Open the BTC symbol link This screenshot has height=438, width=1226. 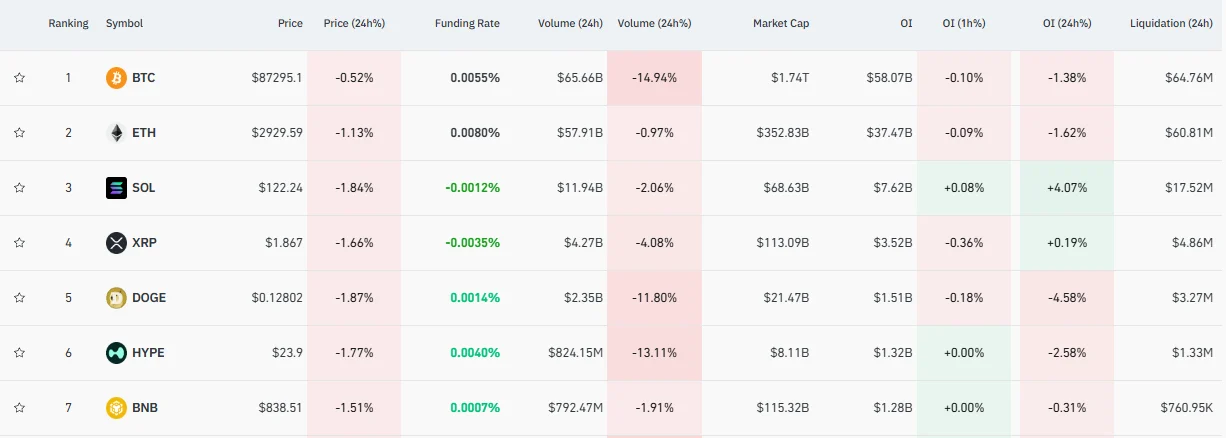(143, 78)
